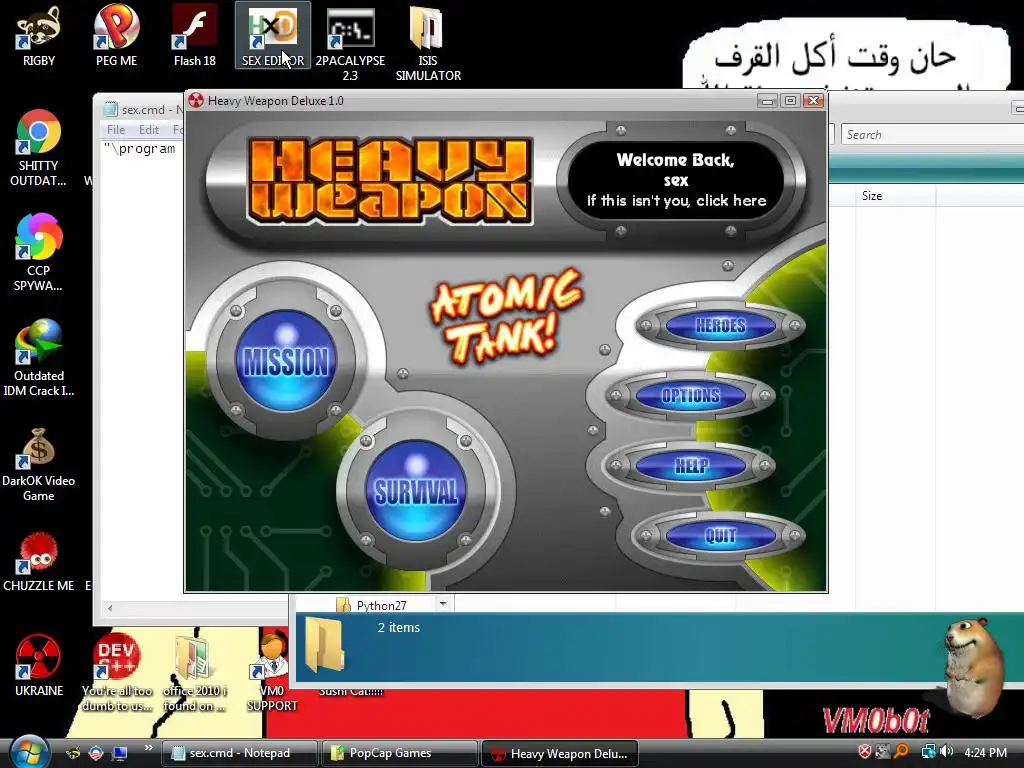This screenshot has width=1024, height=768.
Task: Open the VM0 SUPPORT shortcut
Action: coord(272,673)
